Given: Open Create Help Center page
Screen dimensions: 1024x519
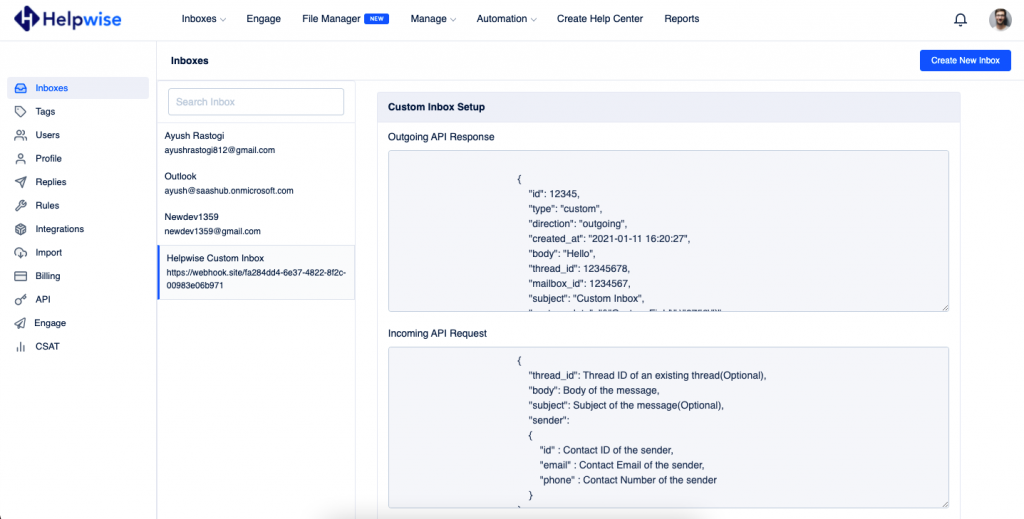Looking at the screenshot, I should pos(600,19).
